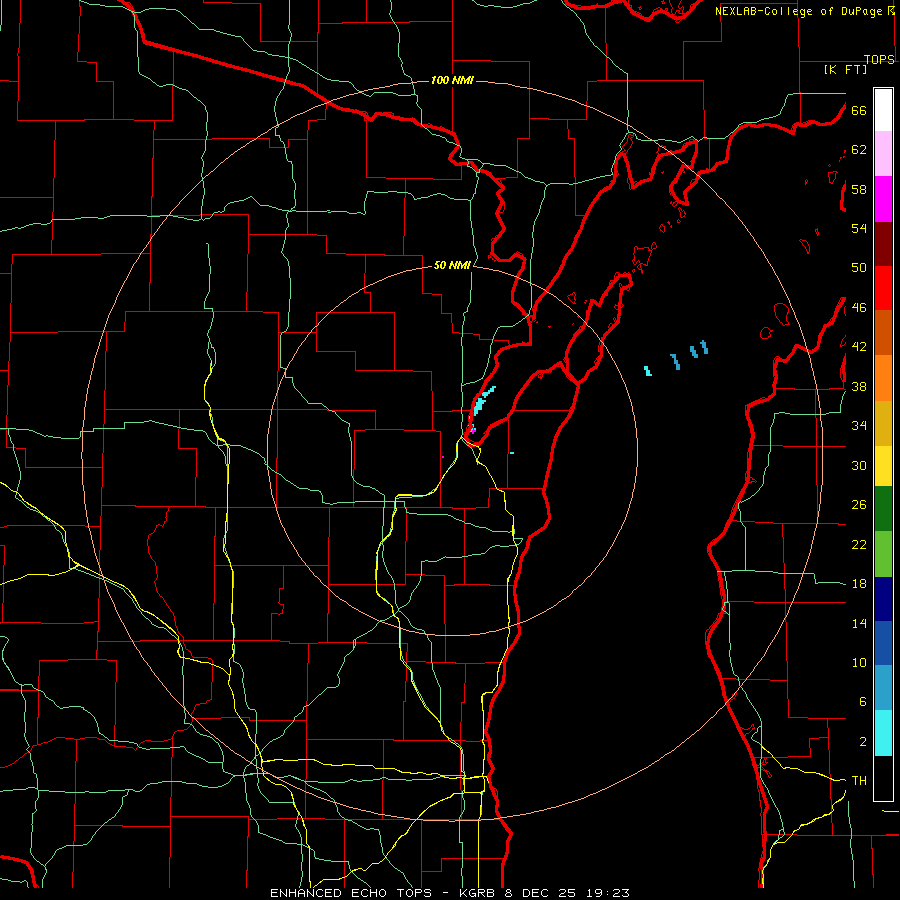Image resolution: width=900 pixels, height=900 pixels.
Task: Click the light pink swatch near 62
Action: (x=883, y=154)
